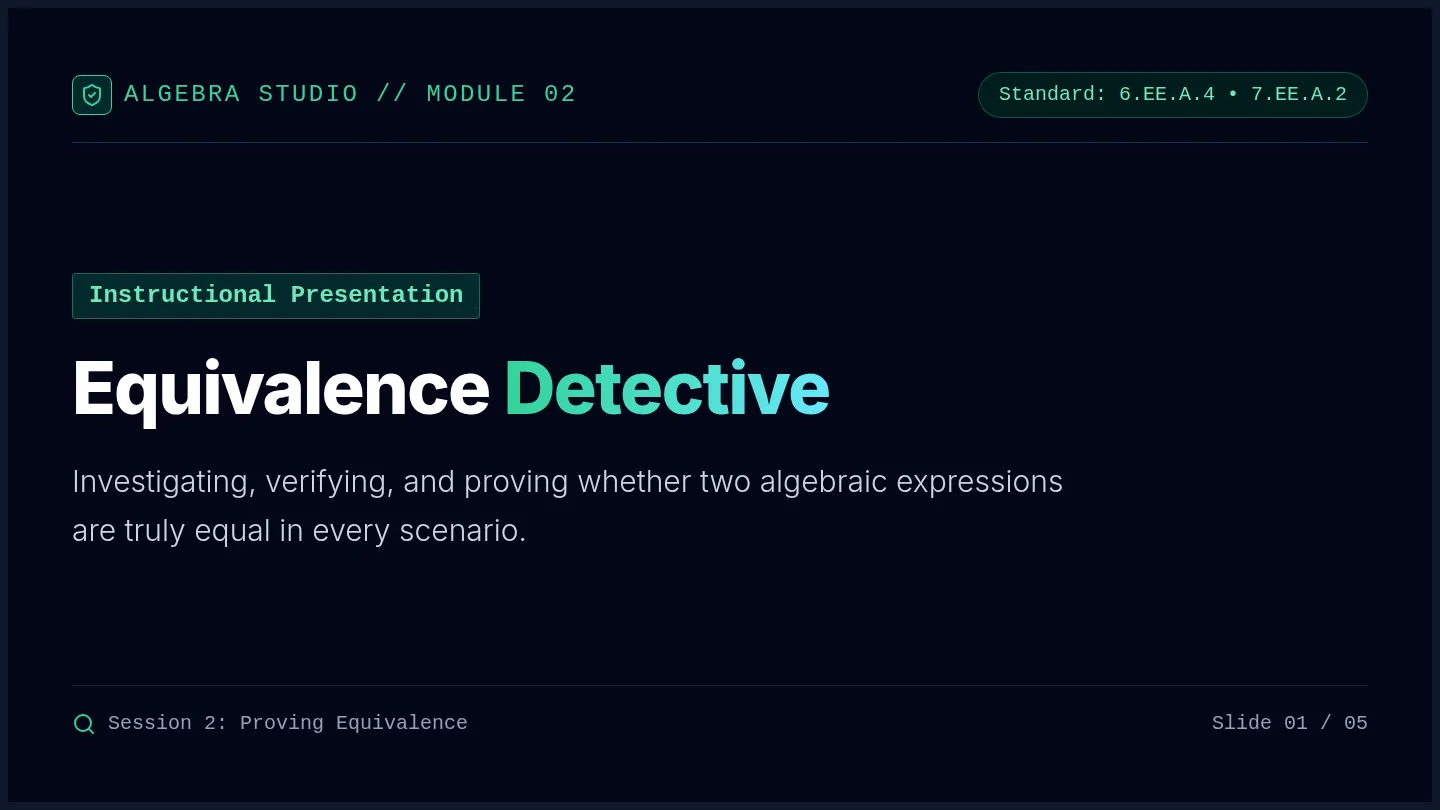The image size is (1440, 810).
Task: Click the gradient word Detective
Action: 667,389
